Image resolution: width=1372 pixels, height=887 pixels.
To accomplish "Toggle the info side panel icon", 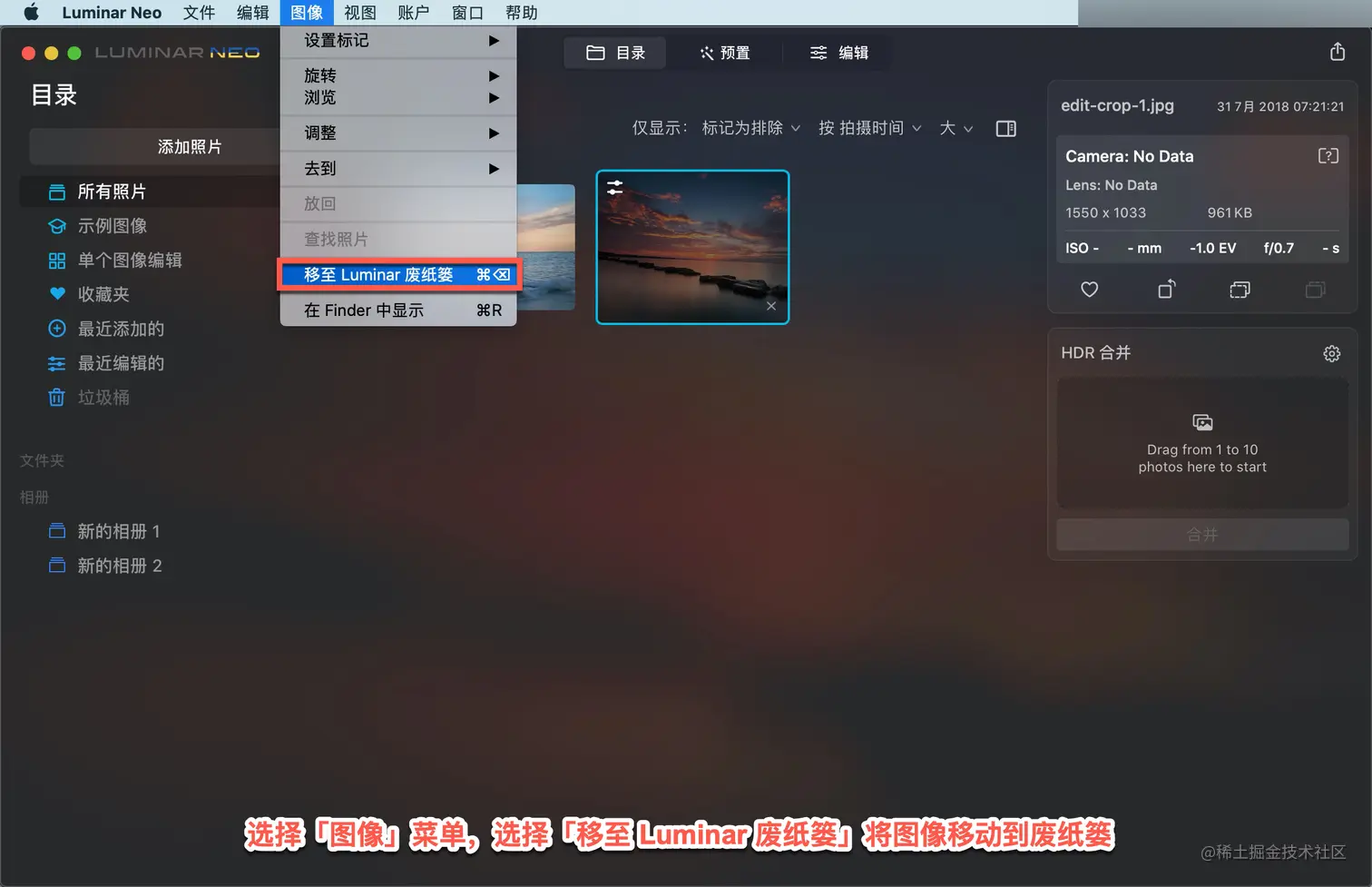I will coord(1006,129).
